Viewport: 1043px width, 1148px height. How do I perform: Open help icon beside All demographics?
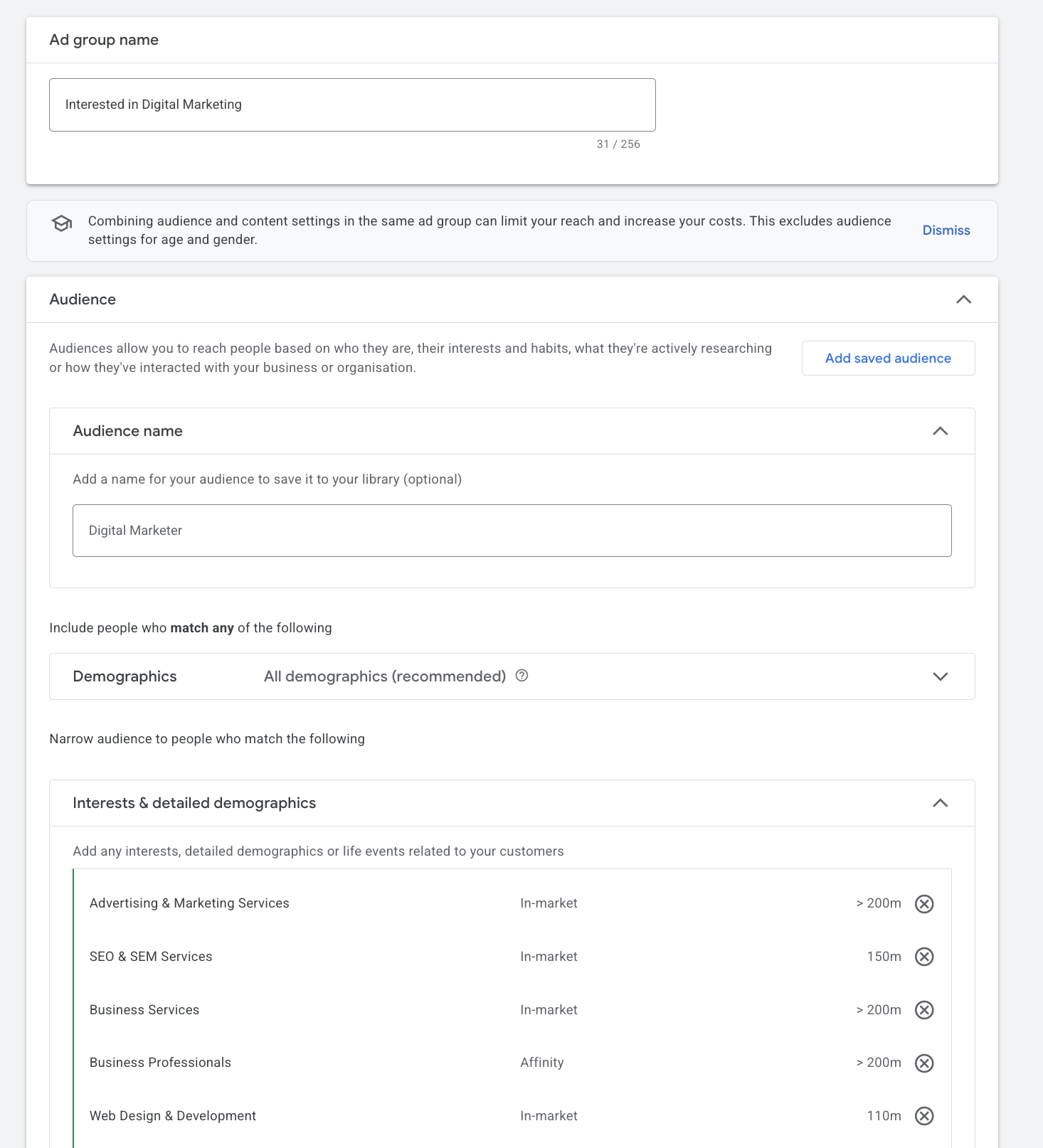point(521,676)
